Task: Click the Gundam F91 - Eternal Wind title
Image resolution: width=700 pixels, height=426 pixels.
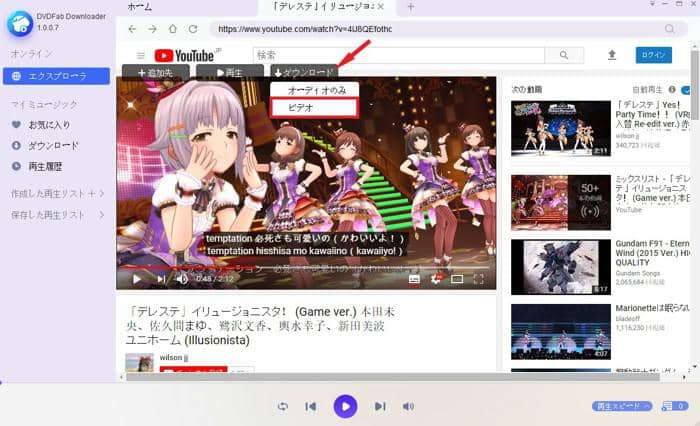Action: pos(652,253)
